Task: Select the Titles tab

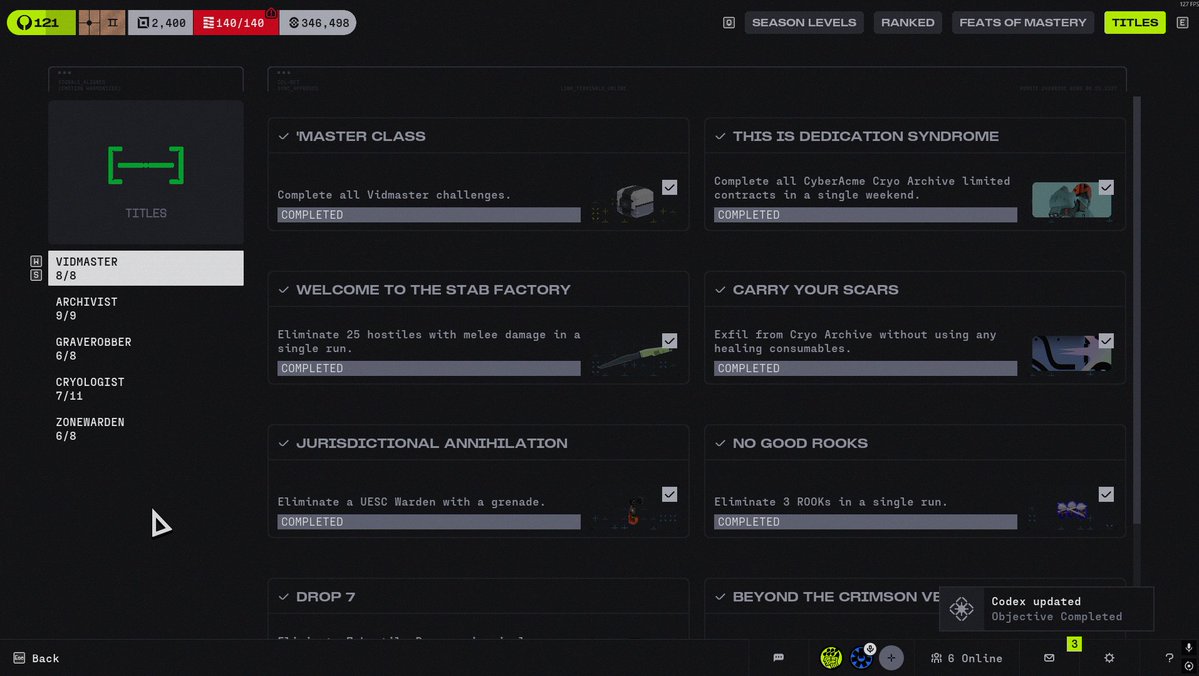Action: 1135,22
